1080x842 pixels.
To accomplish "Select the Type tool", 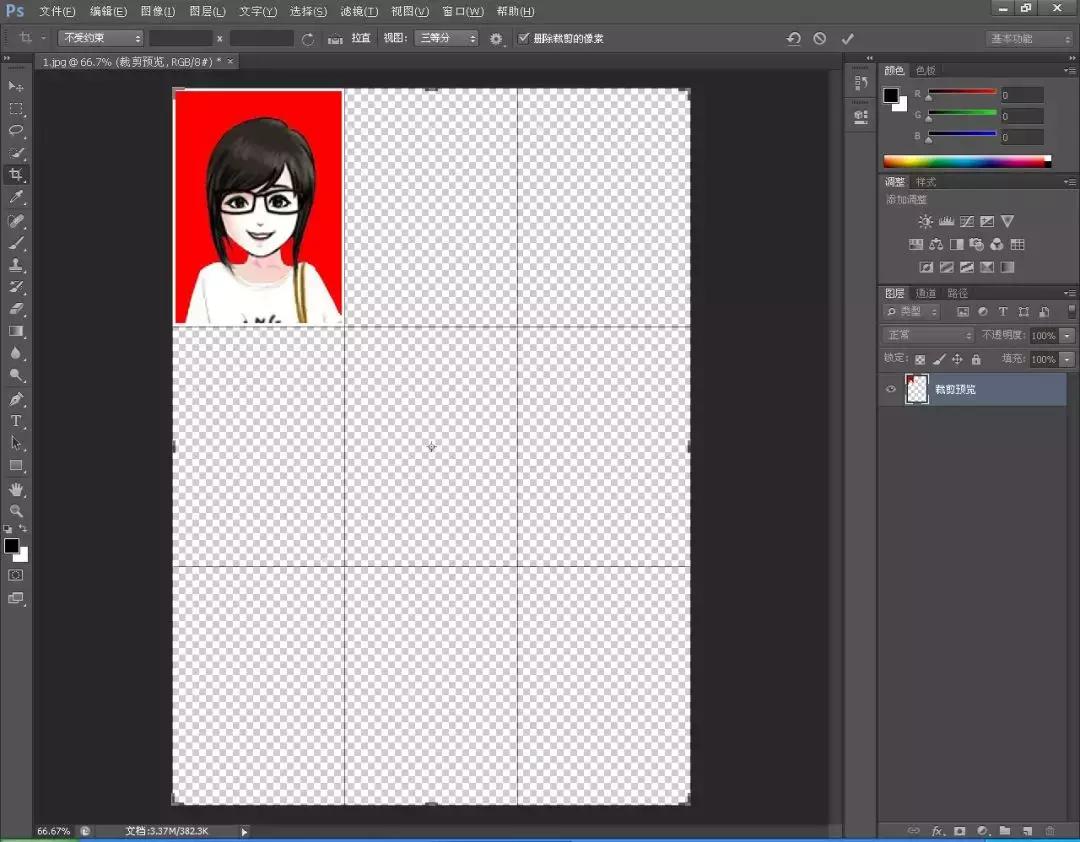I will (x=14, y=421).
